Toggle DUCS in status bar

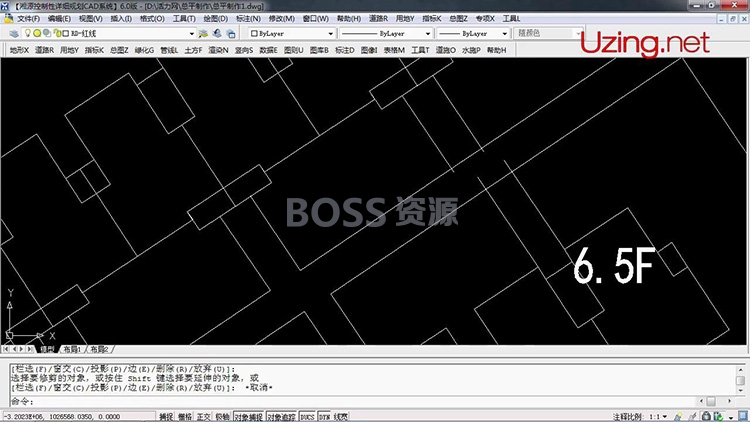coord(308,417)
